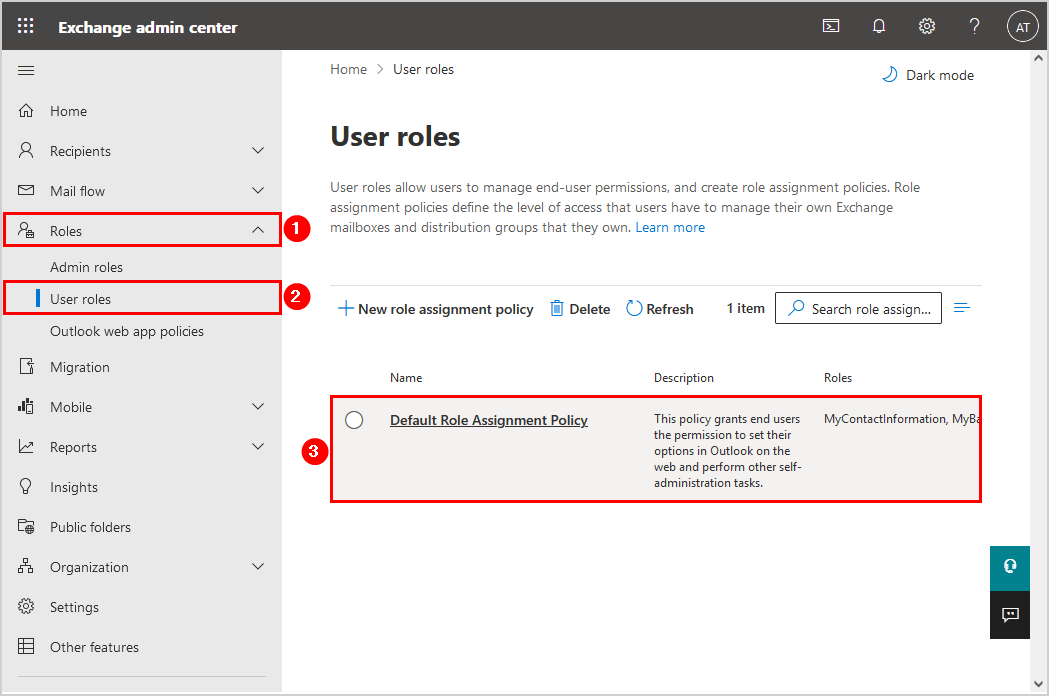Collapse the navigation hamburger menu
1049x696 pixels.
[x=26, y=70]
